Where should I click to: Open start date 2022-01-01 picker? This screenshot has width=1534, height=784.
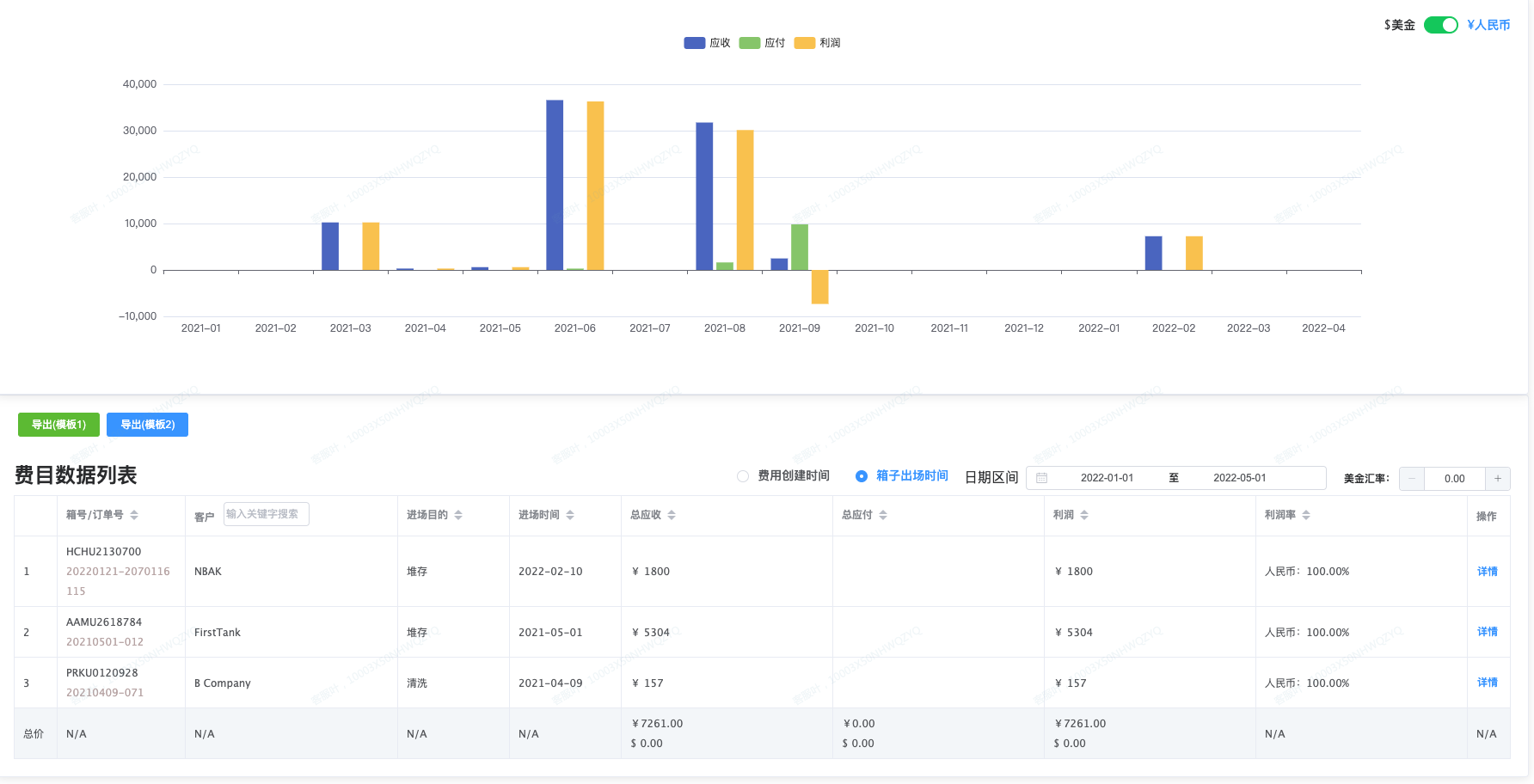point(1107,478)
